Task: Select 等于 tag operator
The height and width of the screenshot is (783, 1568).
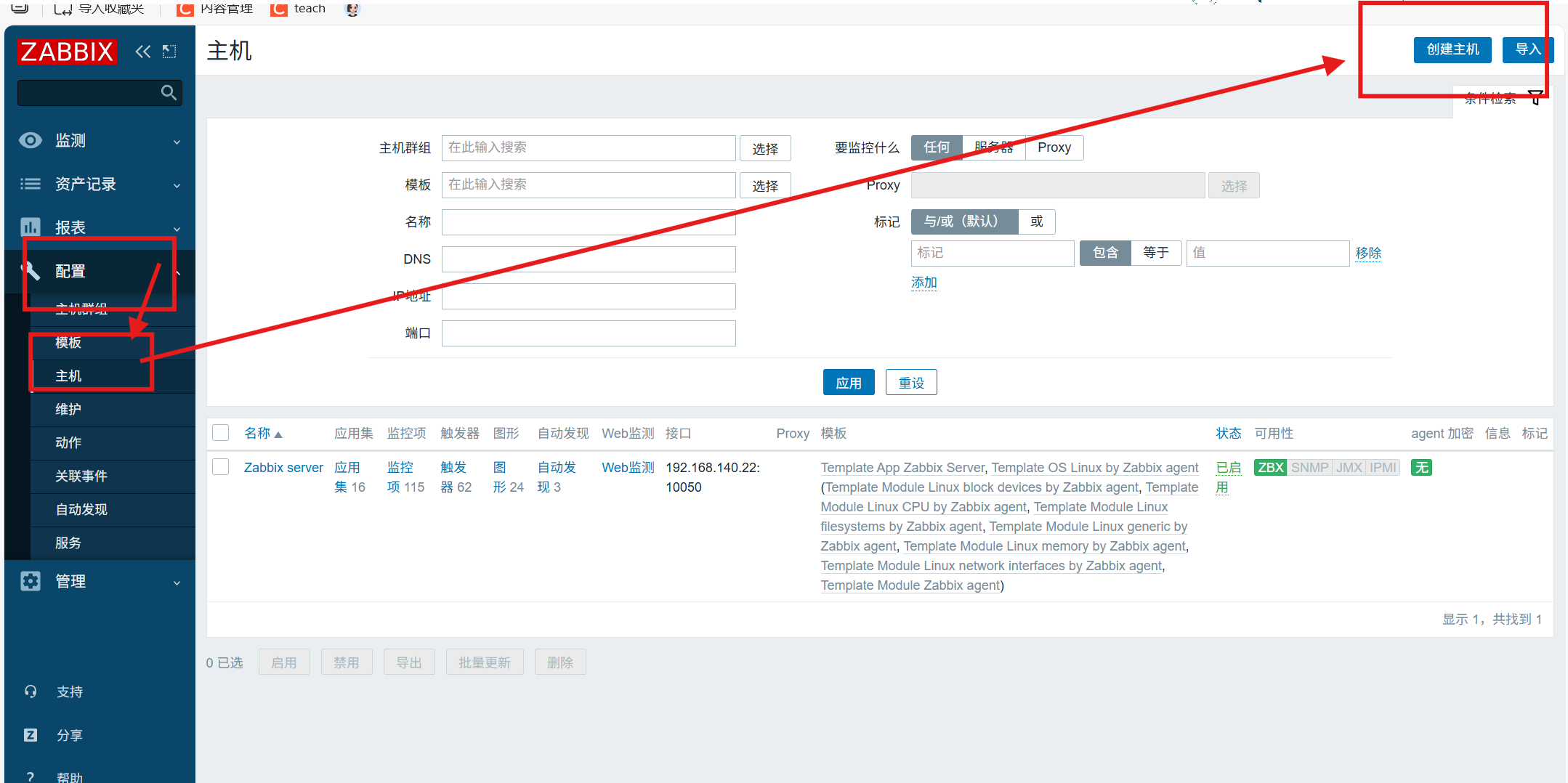Action: click(1156, 253)
